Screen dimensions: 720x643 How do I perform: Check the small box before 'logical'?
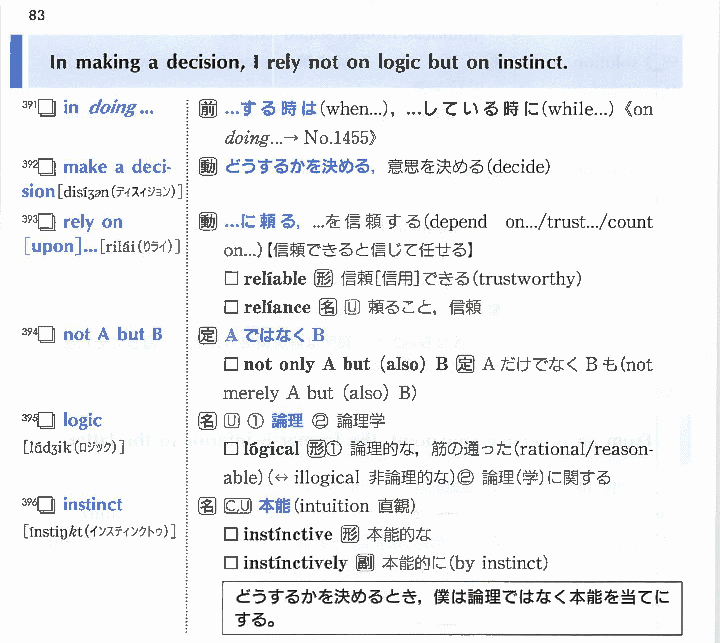[231, 450]
